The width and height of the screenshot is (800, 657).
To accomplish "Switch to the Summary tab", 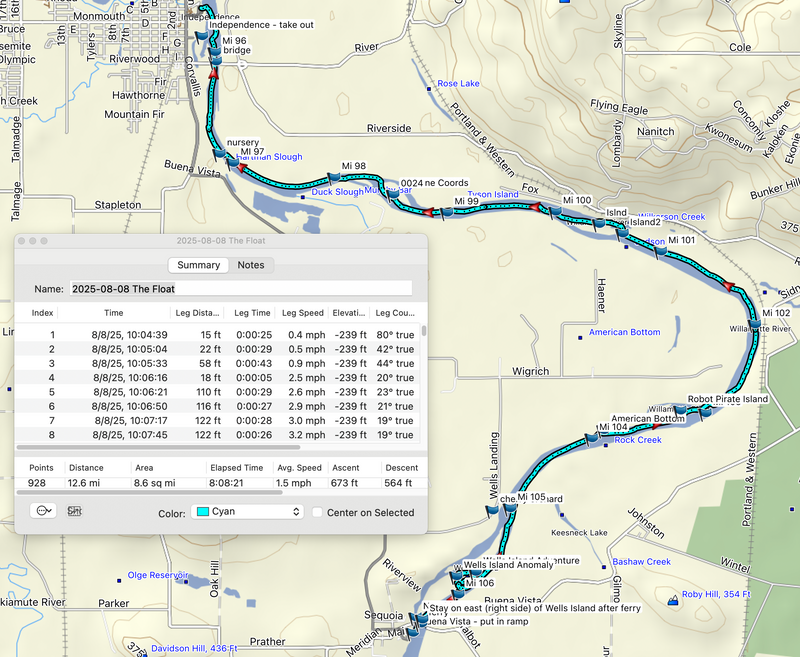I will (198, 265).
